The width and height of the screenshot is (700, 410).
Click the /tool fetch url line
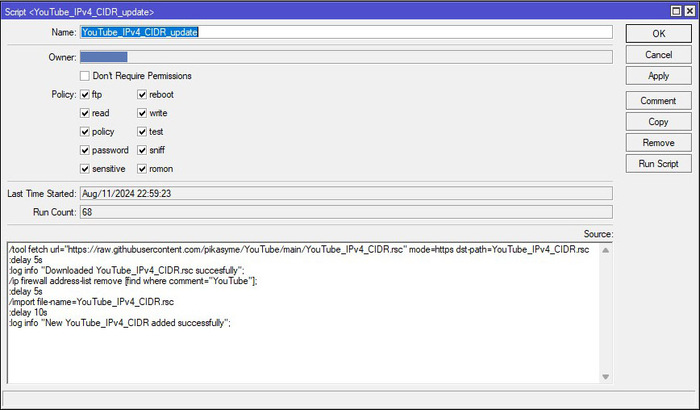(x=299, y=250)
